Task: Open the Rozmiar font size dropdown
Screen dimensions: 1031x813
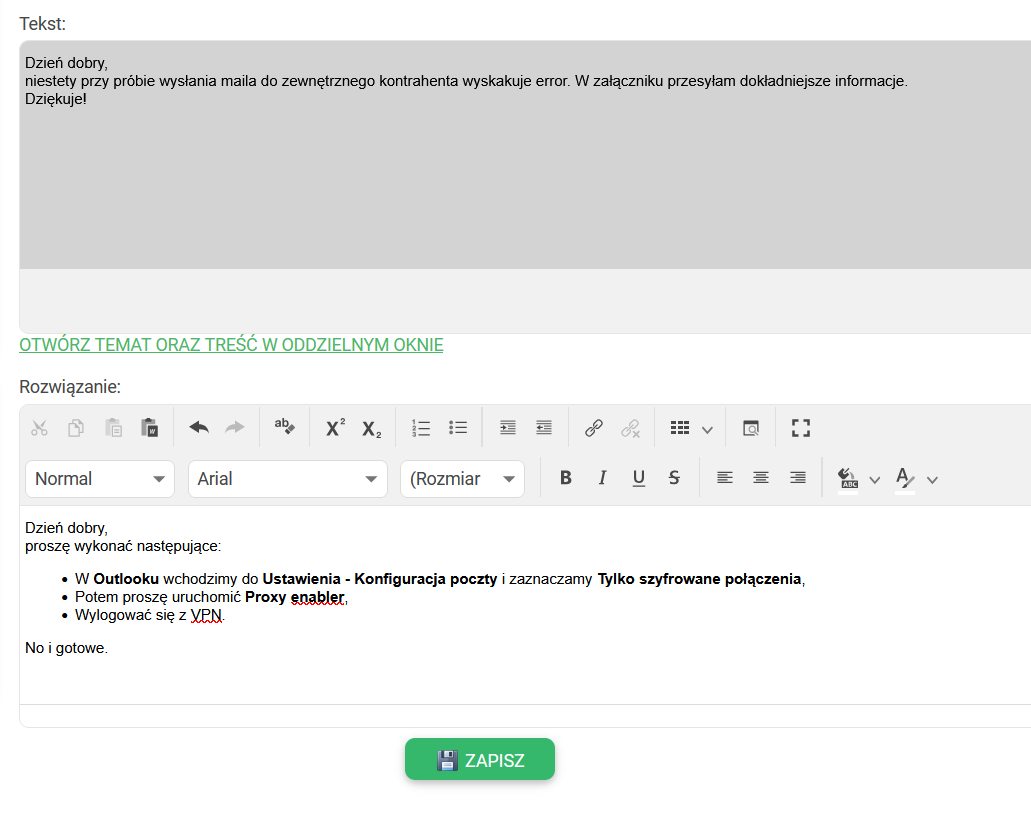Action: 462,479
